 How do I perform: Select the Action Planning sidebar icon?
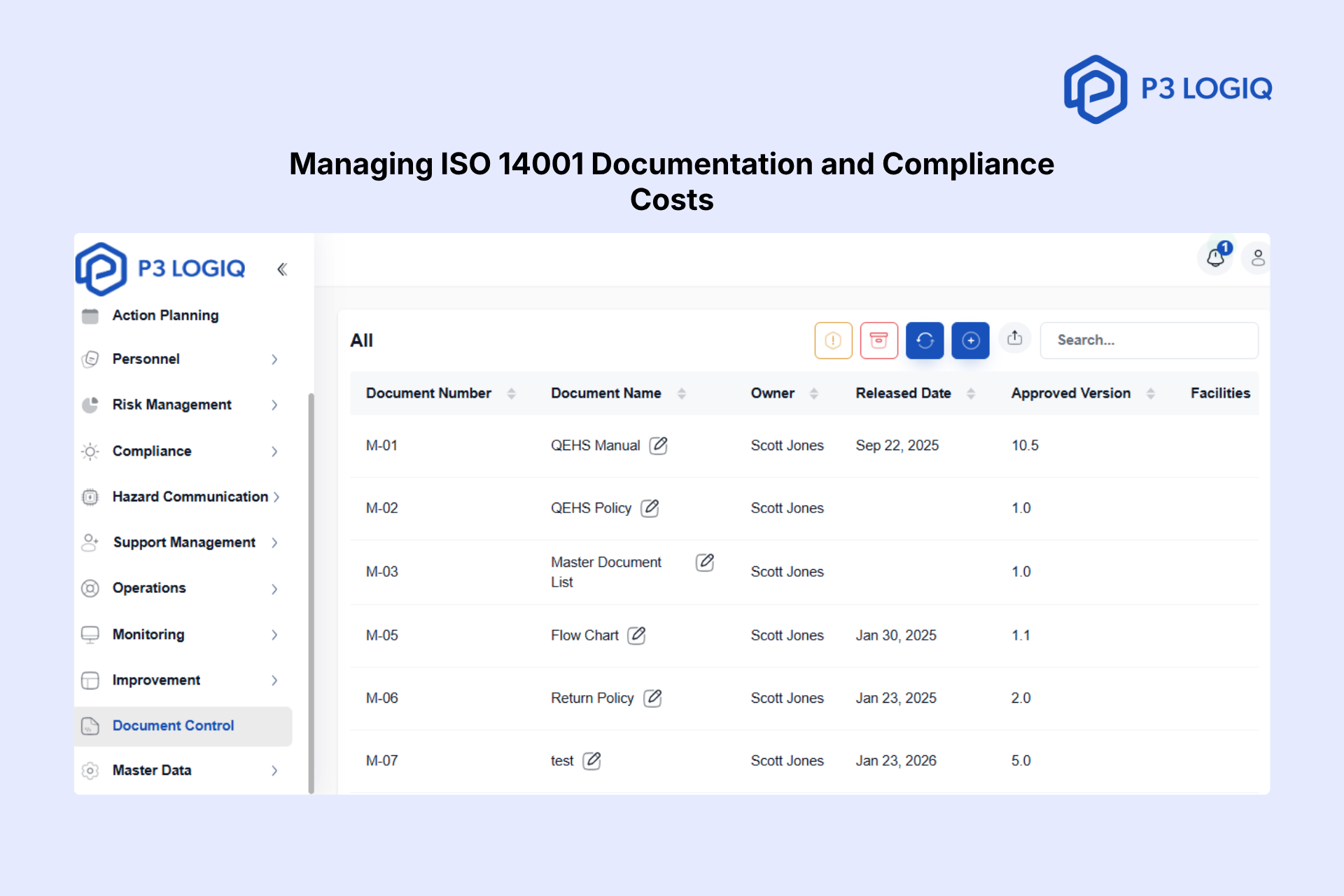[x=90, y=315]
